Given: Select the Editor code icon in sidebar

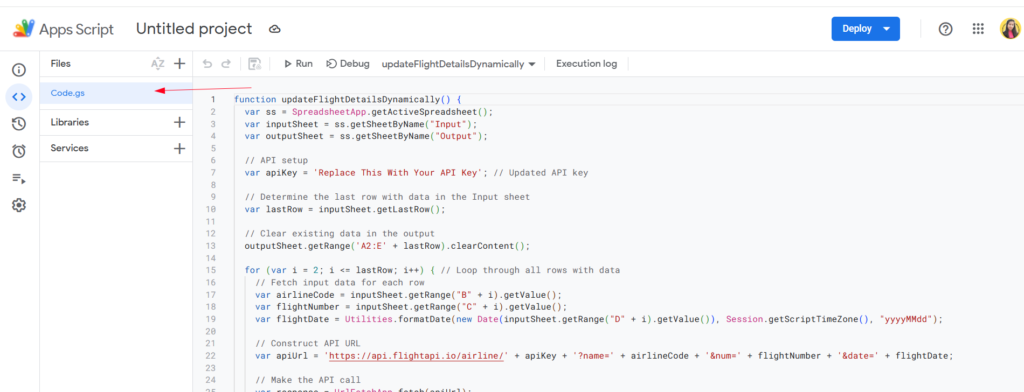Looking at the screenshot, I should point(19,97).
